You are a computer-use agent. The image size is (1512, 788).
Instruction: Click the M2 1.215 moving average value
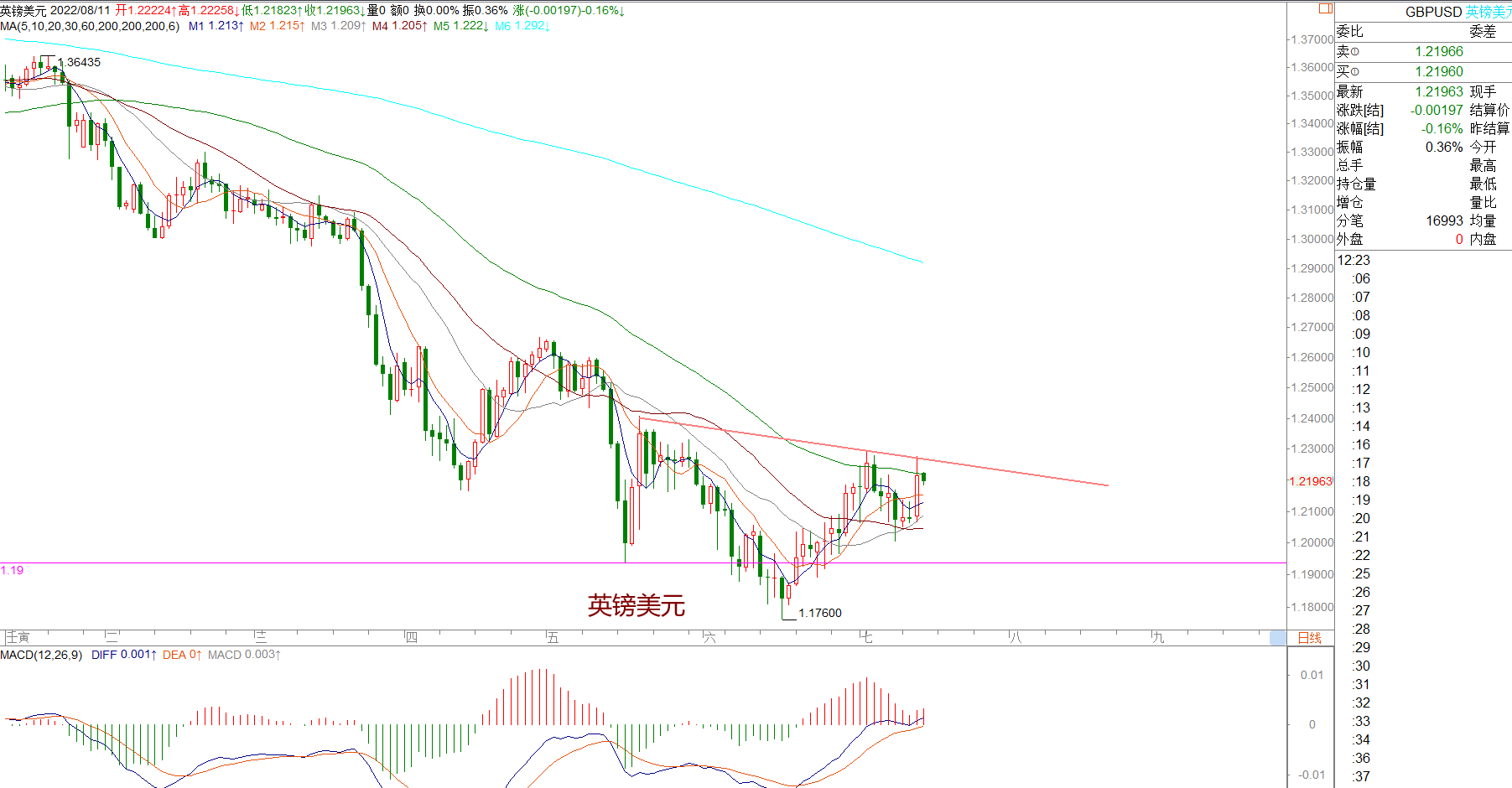click(278, 26)
